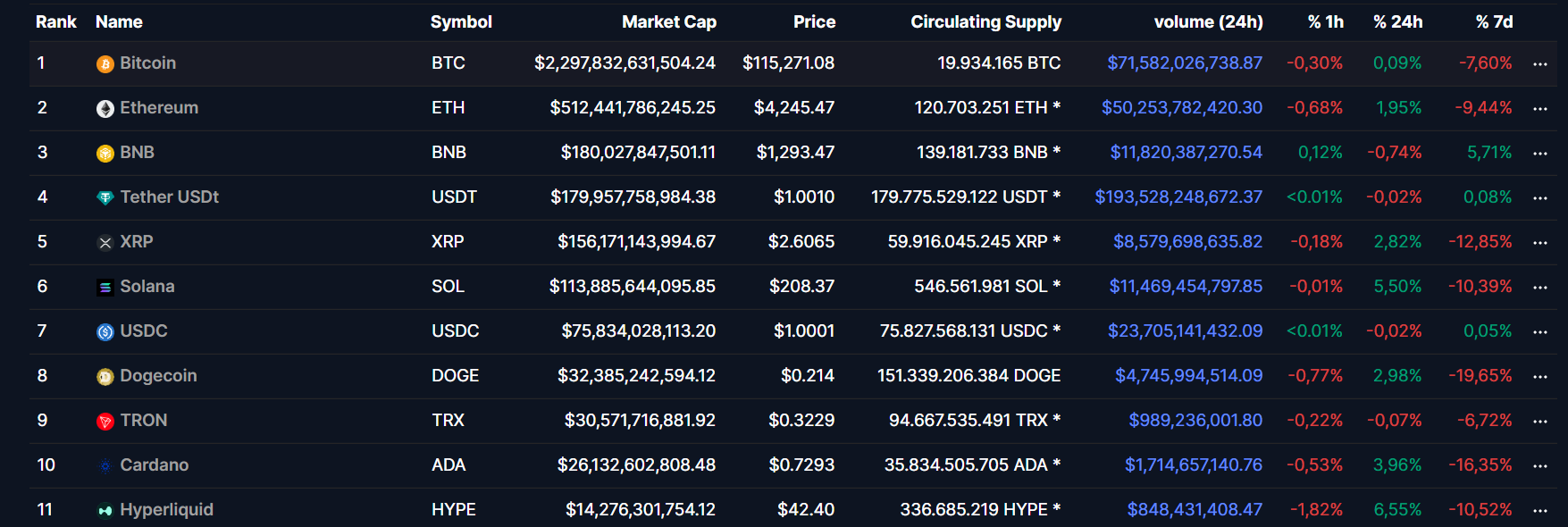Open the Hyperliquid name link
Image resolution: width=1568 pixels, height=527 pixels.
coord(166,509)
